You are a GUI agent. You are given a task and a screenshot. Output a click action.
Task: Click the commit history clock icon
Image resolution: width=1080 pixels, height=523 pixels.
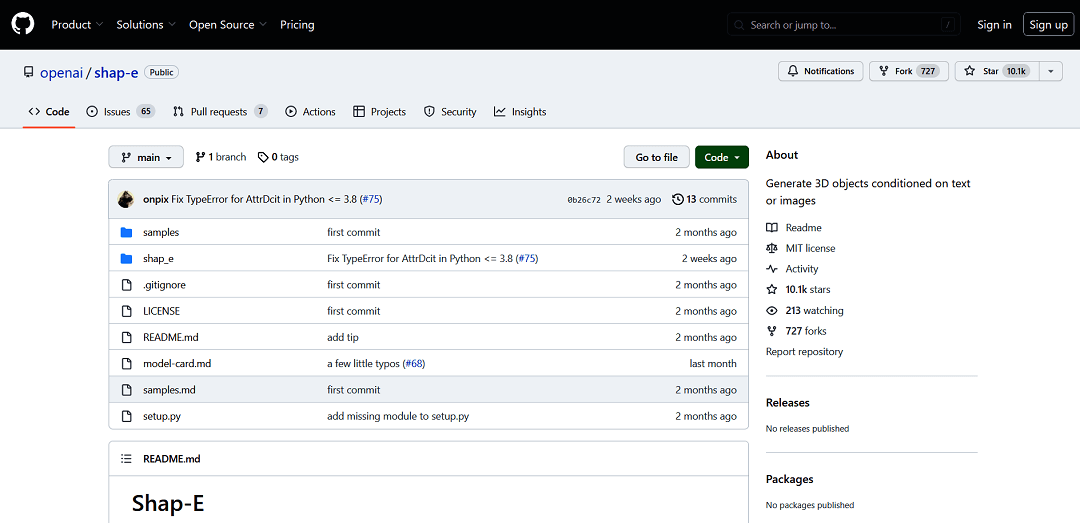point(678,199)
